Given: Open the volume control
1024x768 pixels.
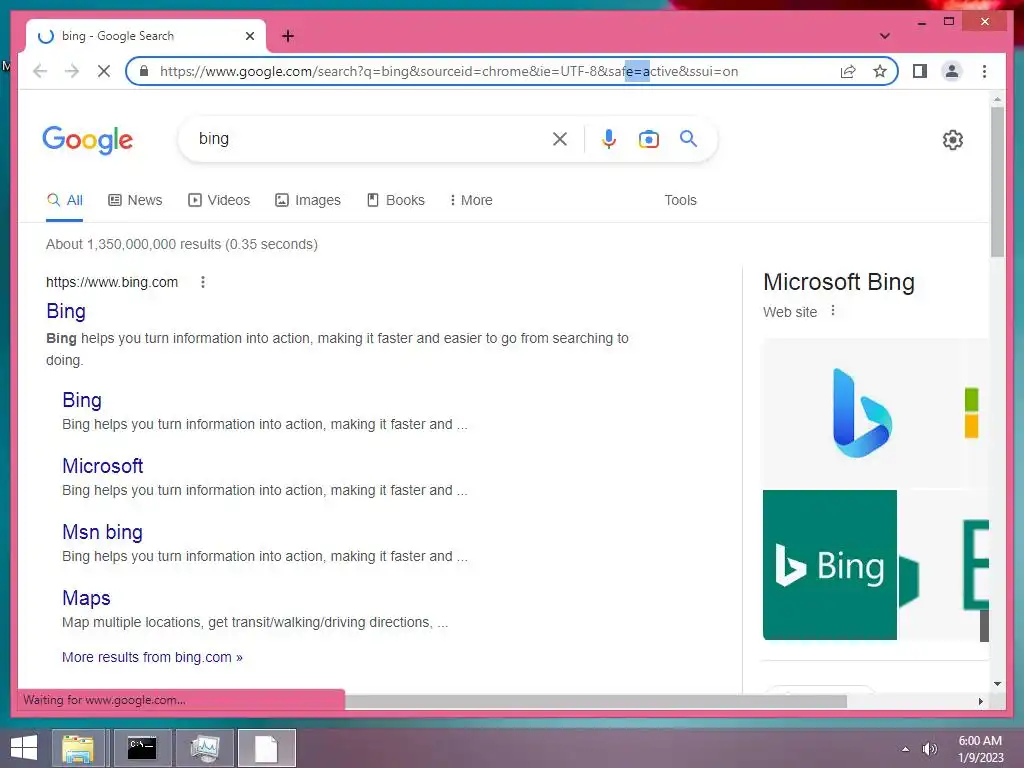Looking at the screenshot, I should (x=929, y=749).
